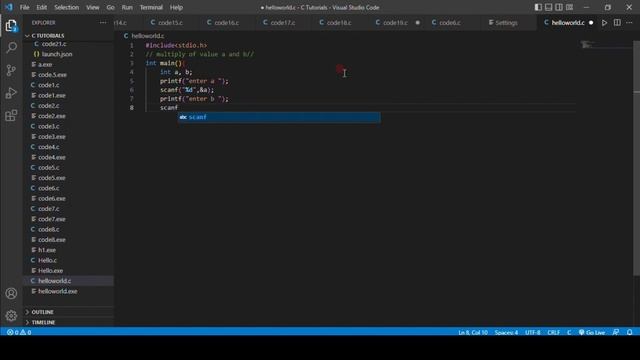This screenshot has height=360, width=640.
Task: Select h1.exe in explorer
Action: [47, 250]
